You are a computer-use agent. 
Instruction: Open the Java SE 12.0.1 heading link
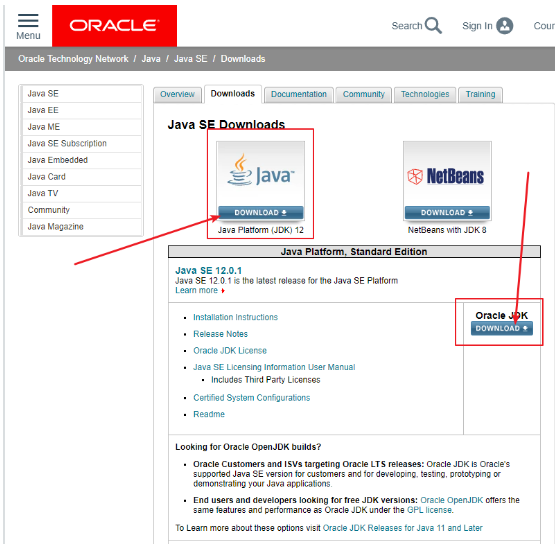tap(208, 271)
